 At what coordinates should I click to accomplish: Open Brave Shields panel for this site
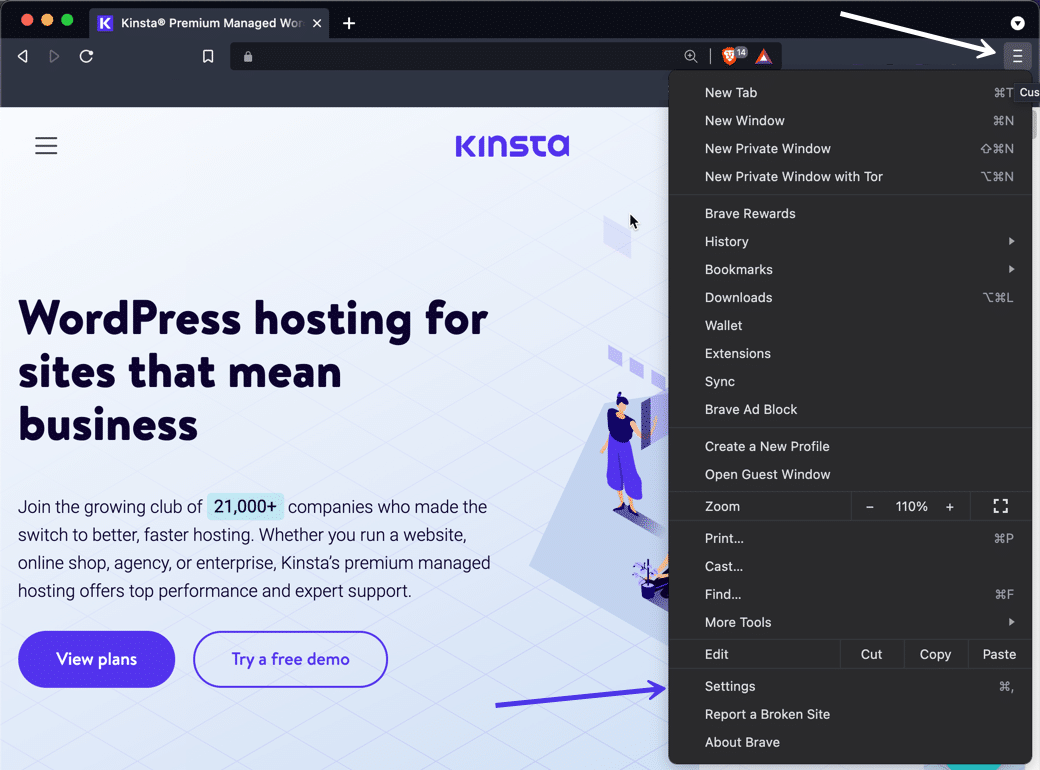pyautogui.click(x=728, y=56)
